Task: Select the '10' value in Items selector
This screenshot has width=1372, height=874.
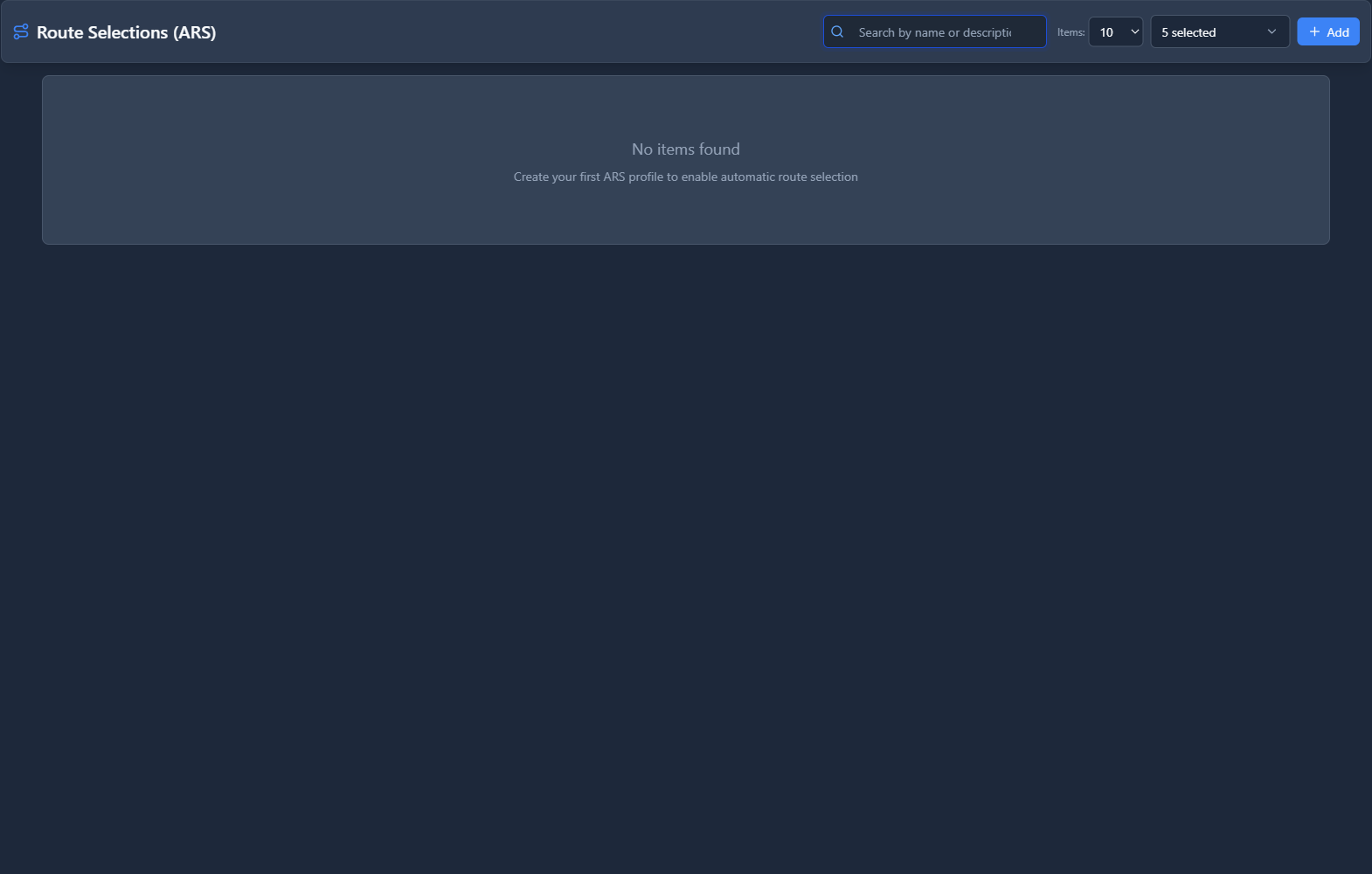Action: [x=1106, y=32]
